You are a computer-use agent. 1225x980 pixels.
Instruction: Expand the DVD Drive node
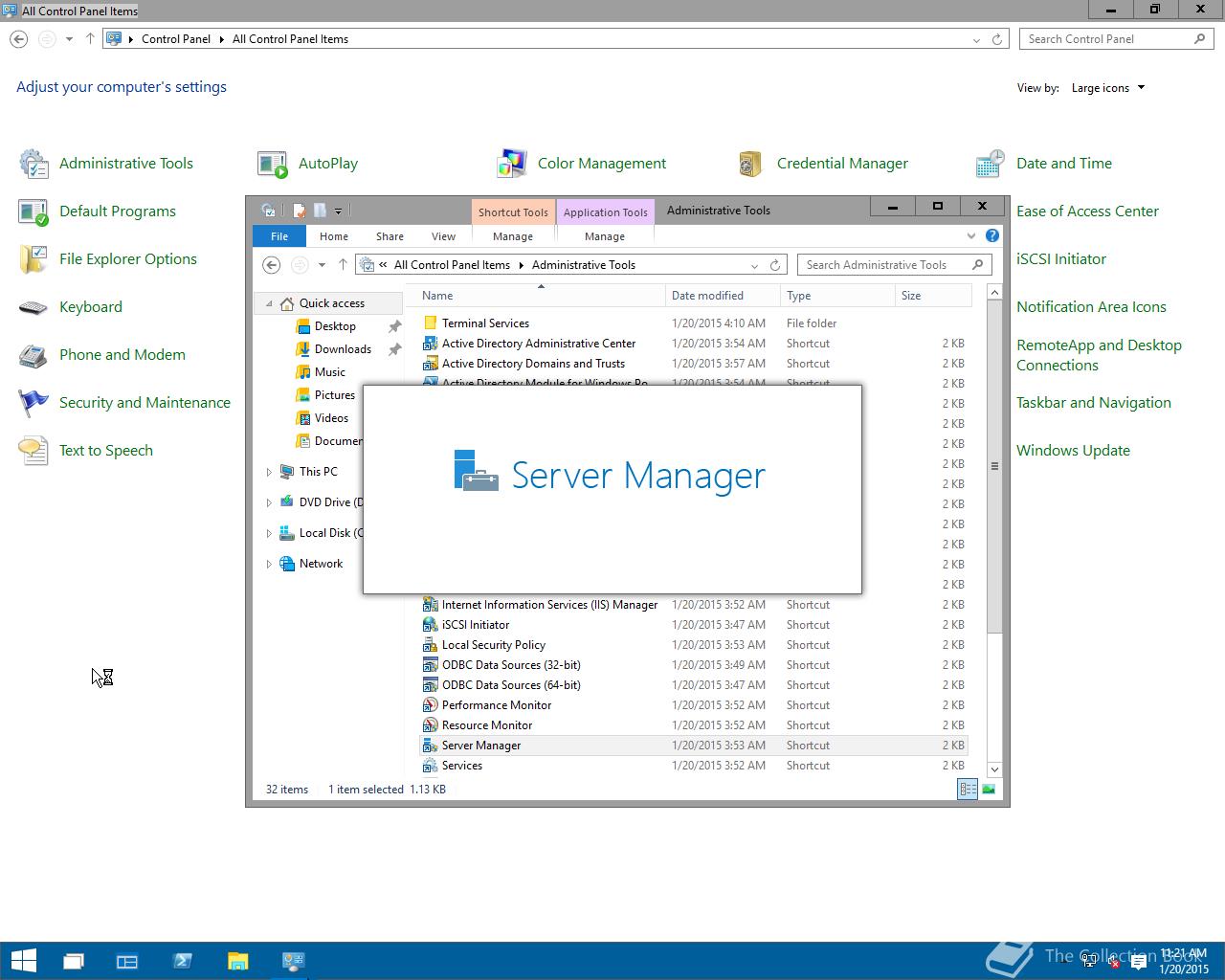click(269, 502)
